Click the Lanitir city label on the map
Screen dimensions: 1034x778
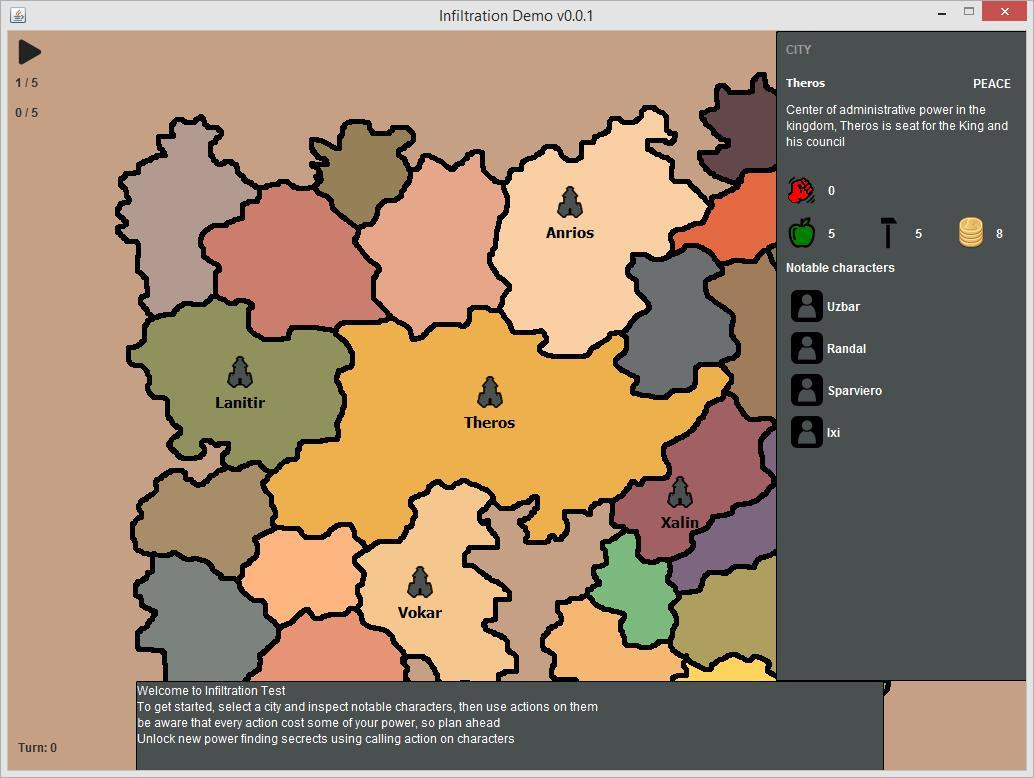tap(240, 403)
